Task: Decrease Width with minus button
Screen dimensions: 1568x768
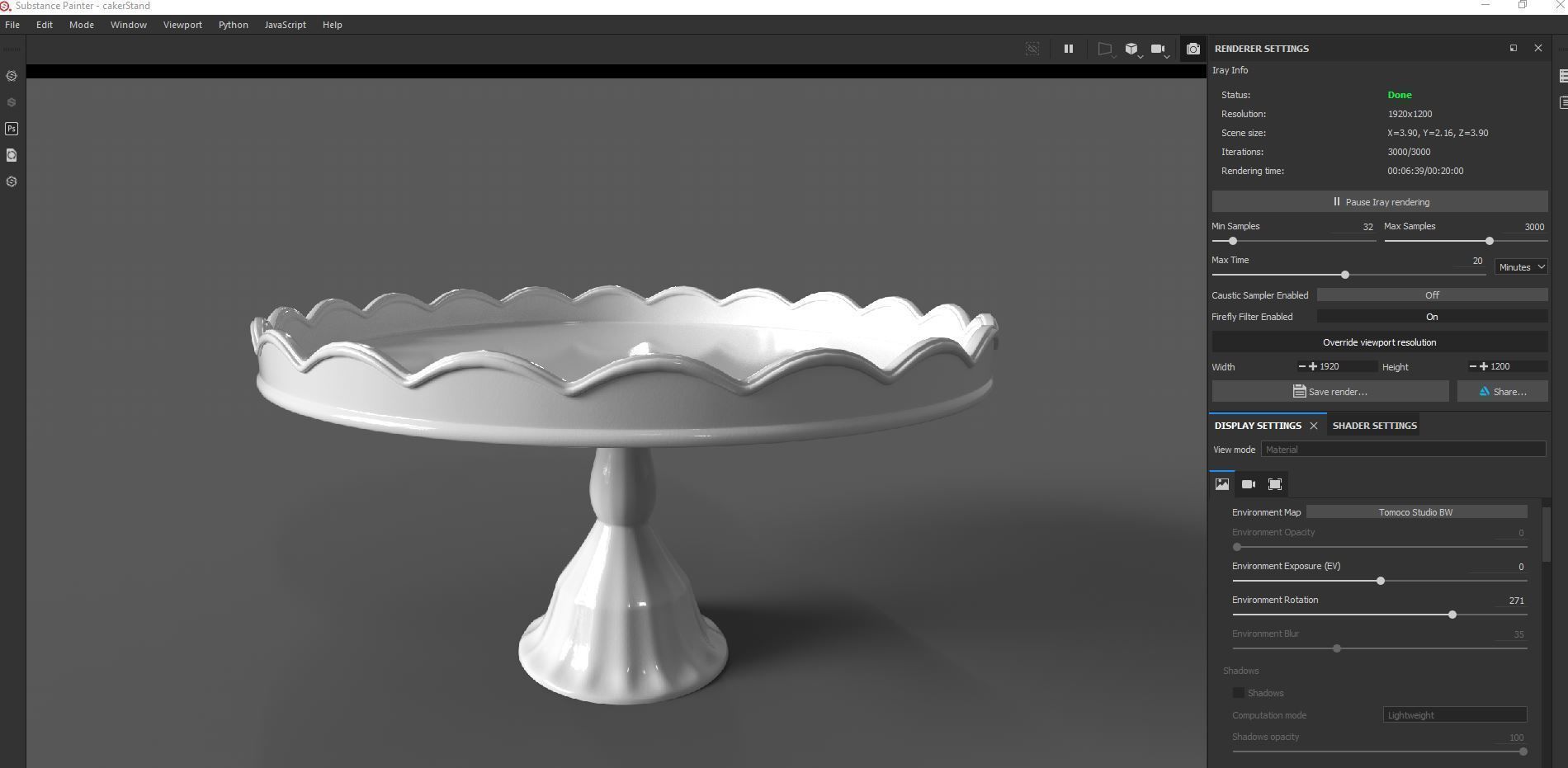Action: pyautogui.click(x=1302, y=366)
